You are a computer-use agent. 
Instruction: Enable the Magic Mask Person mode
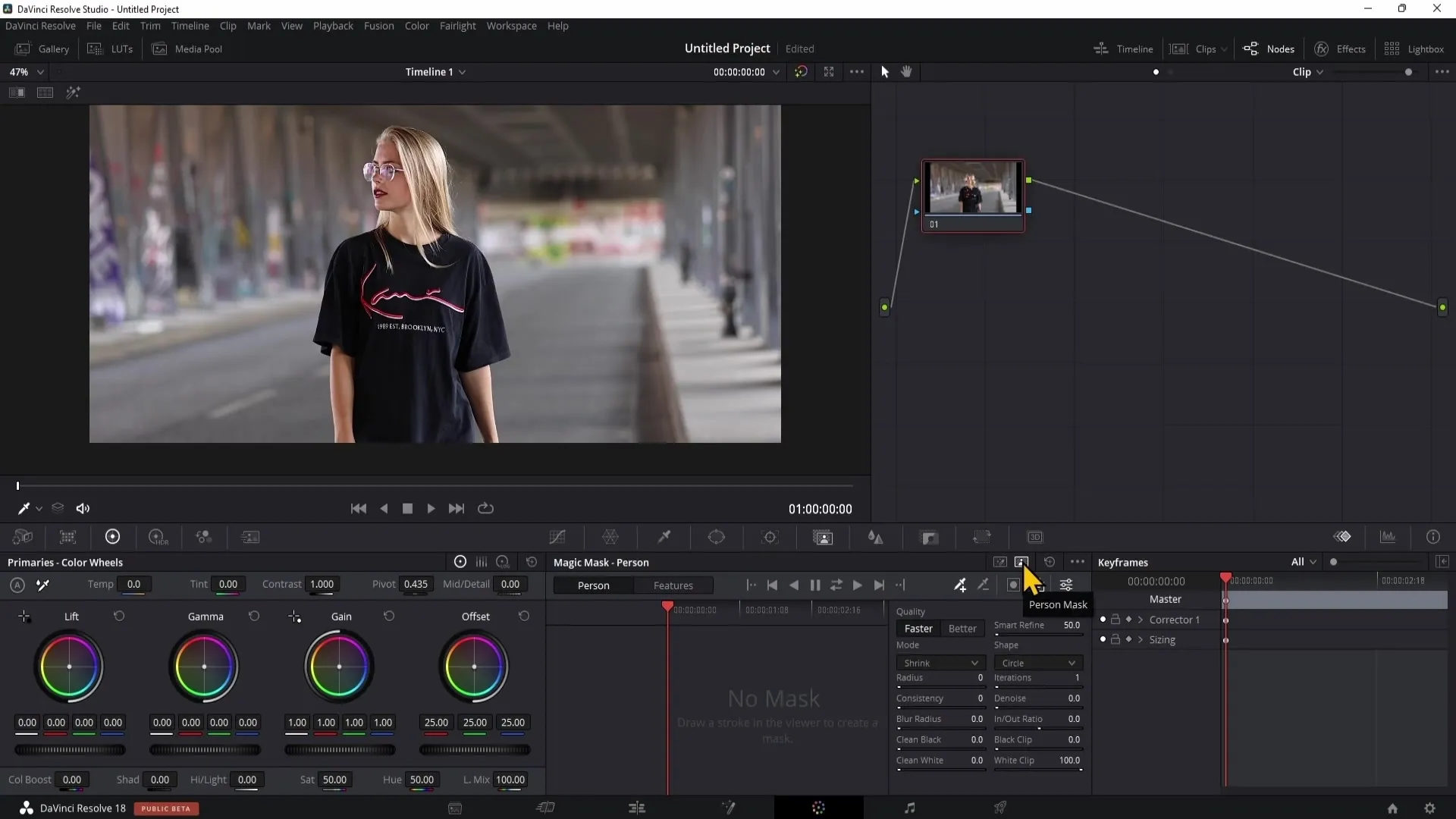tap(594, 585)
